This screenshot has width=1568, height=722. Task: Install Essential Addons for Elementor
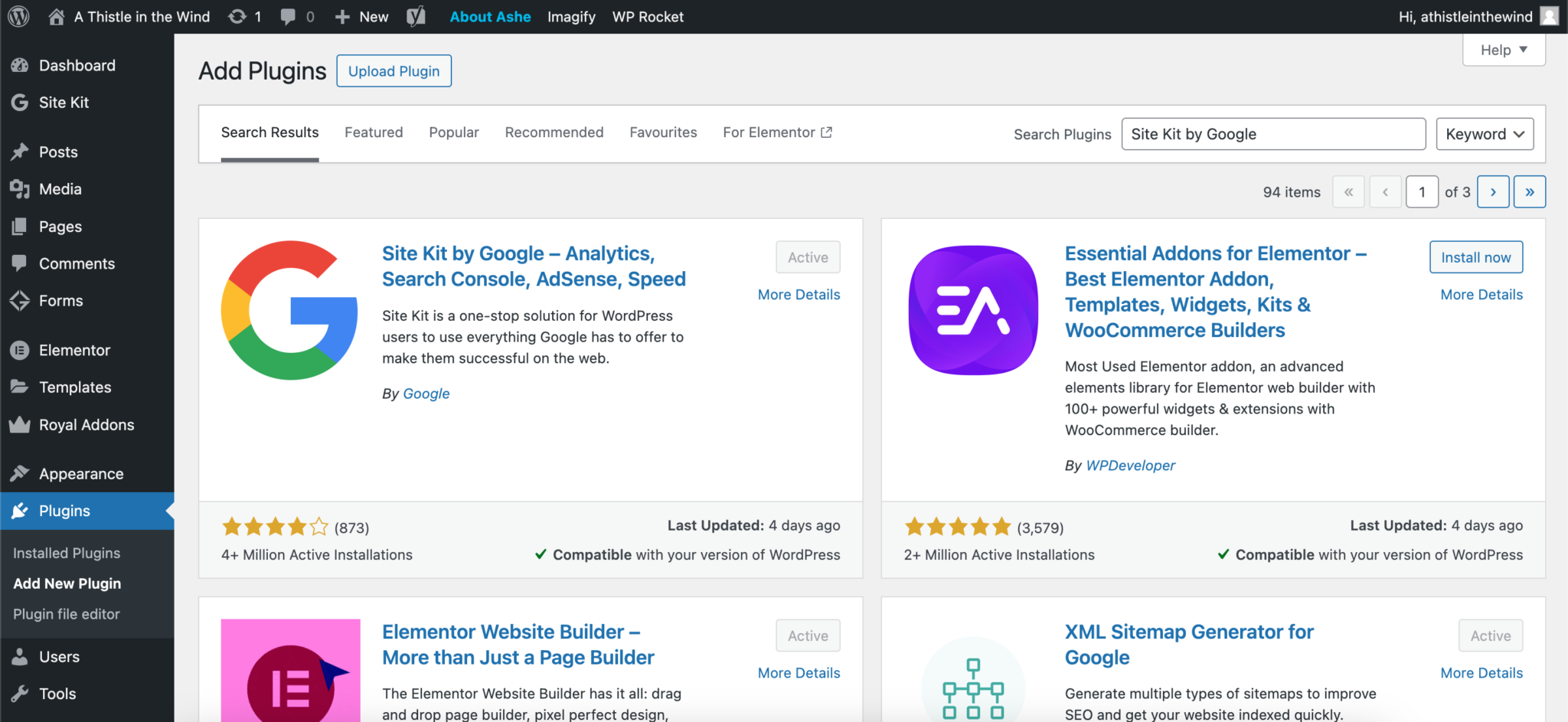[1475, 256]
